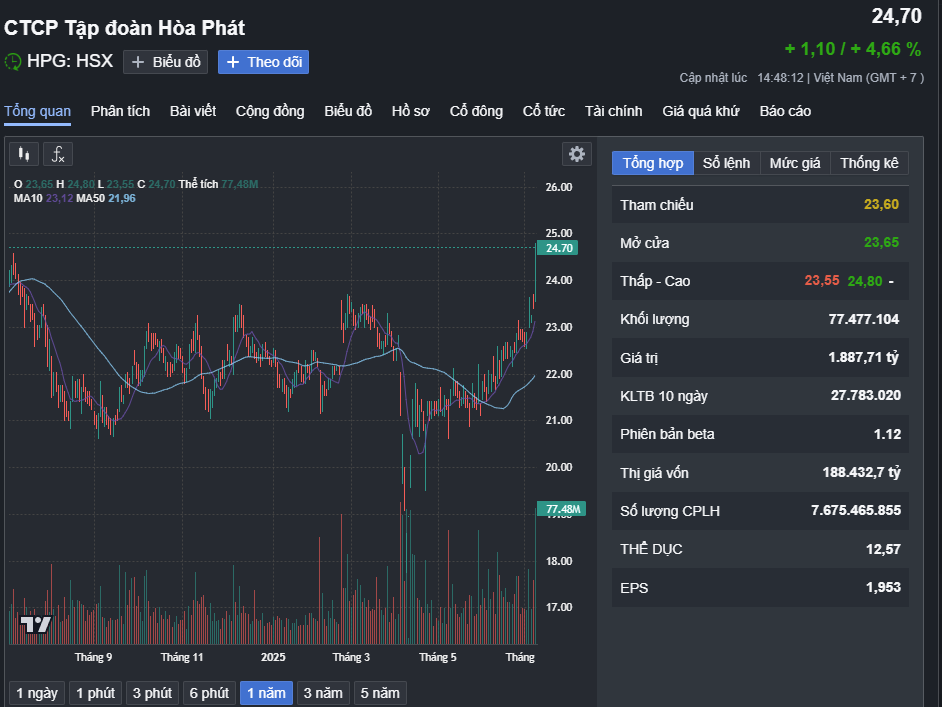The image size is (942, 707).
Task: Click the Tháng 11 date label
Action: [x=182, y=657]
